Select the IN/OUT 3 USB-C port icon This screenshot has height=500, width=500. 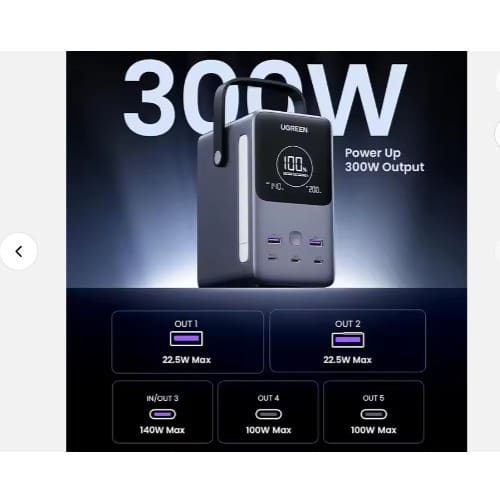[x=162, y=414]
